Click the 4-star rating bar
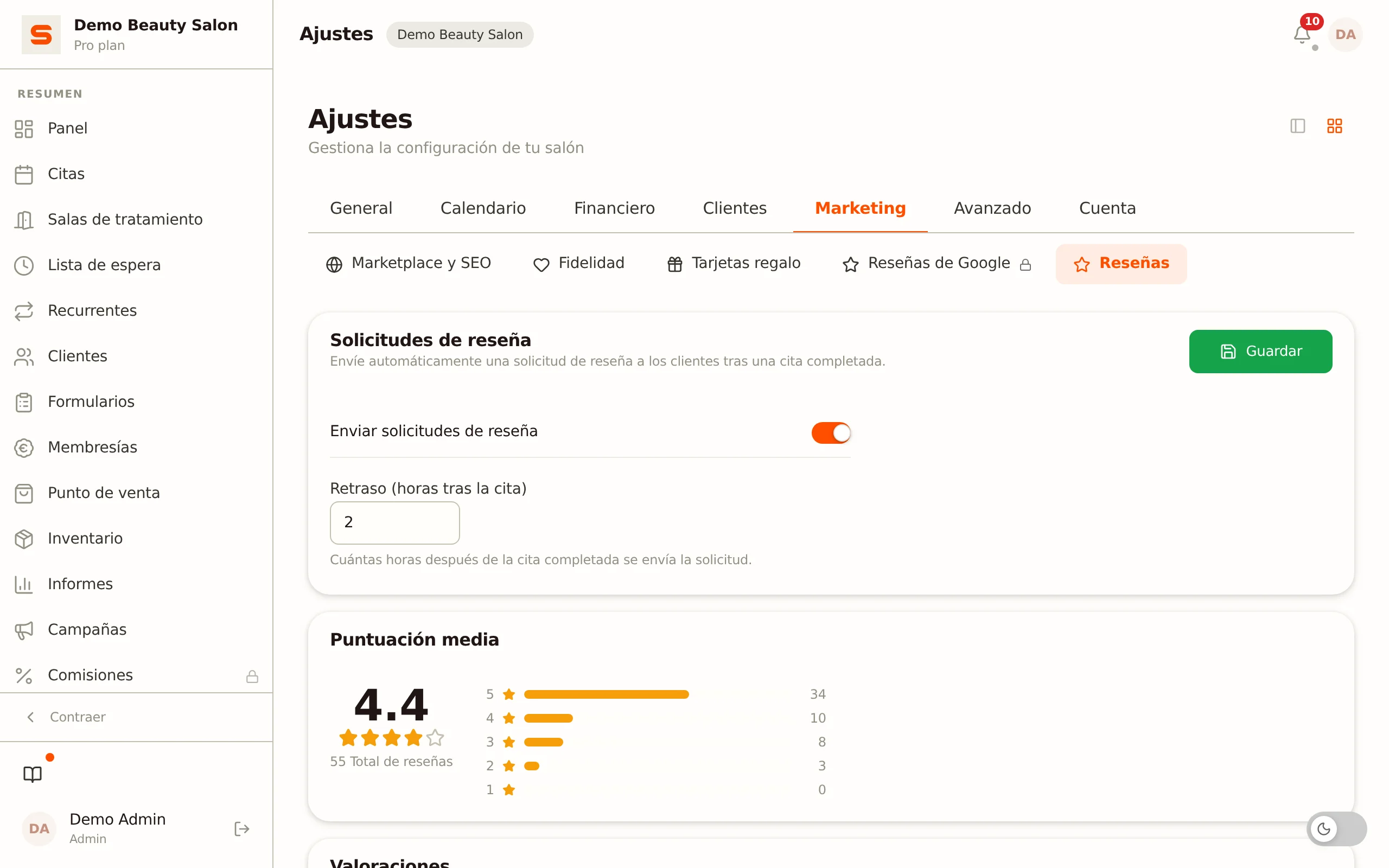This screenshot has height=868, width=1389. [548, 718]
